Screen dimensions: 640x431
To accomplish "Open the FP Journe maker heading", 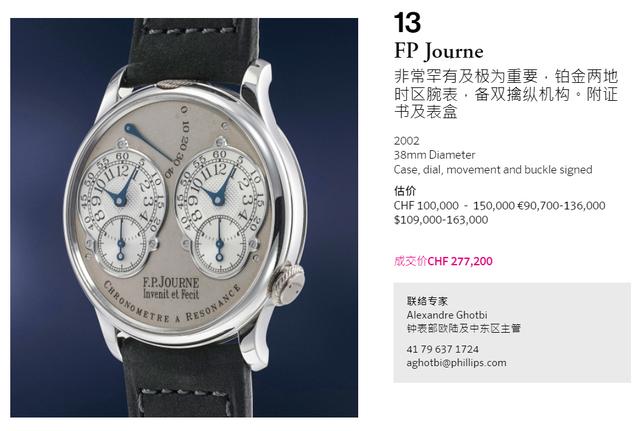I will [x=439, y=52].
